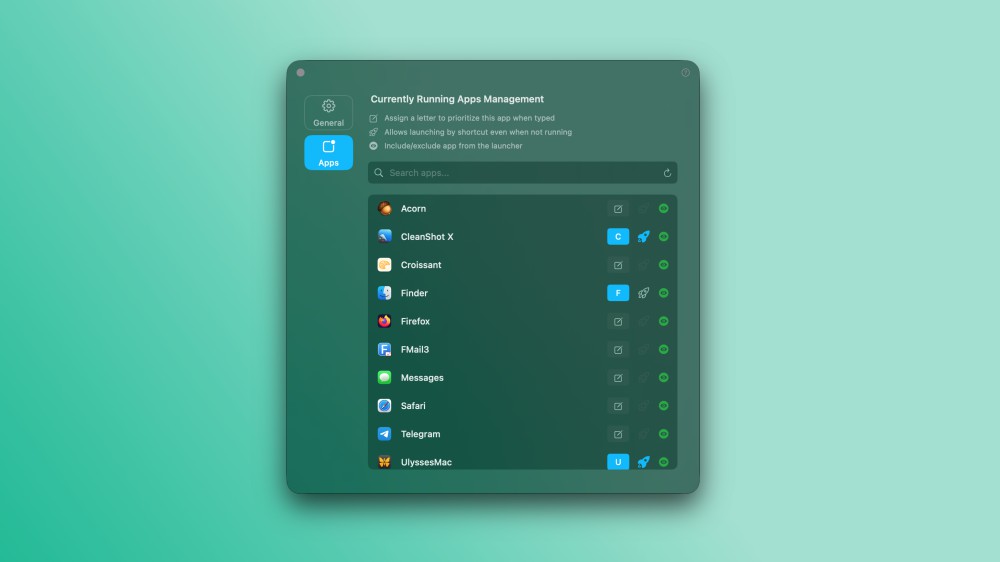
Task: Refresh the running apps list
Action: [x=667, y=173]
